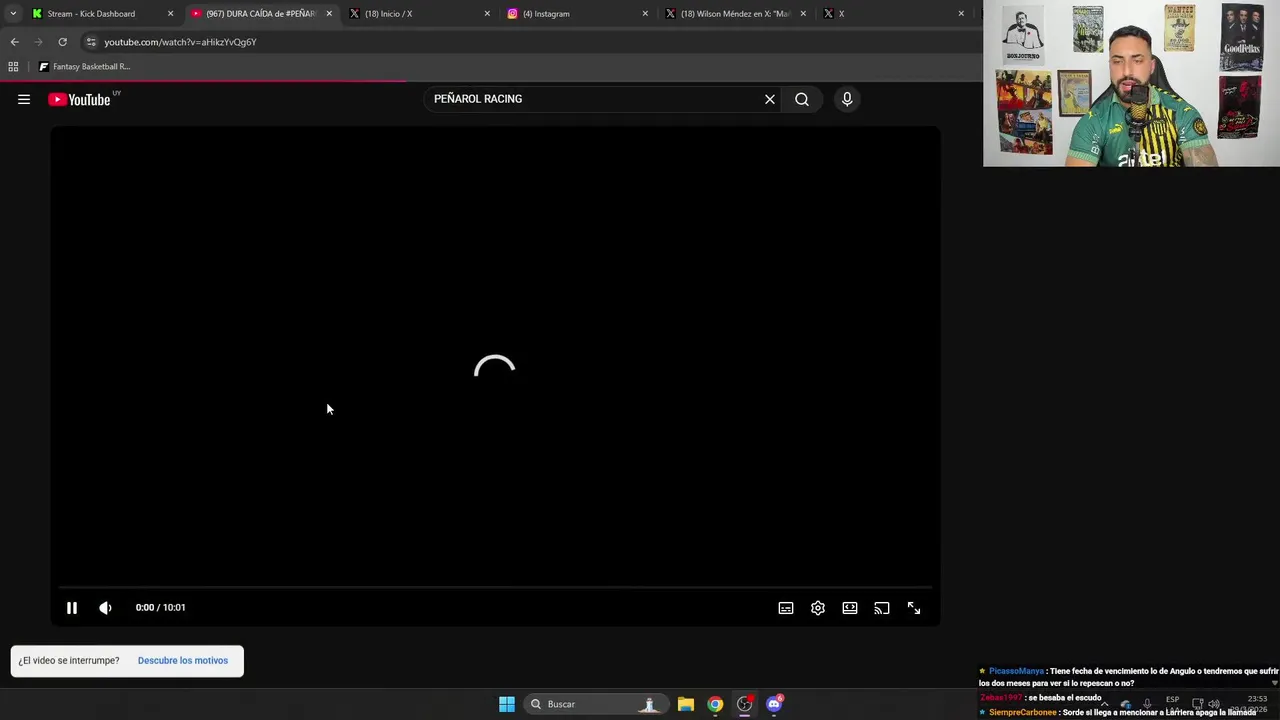Click the streamer webcam overlay

coord(1131,83)
